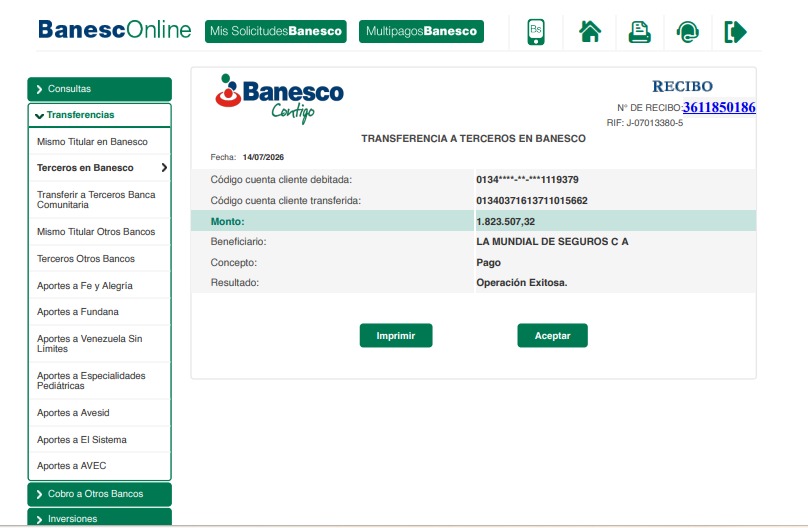Click Operación Exitosa result text
Screen dimensions: 808x528
tap(521, 283)
